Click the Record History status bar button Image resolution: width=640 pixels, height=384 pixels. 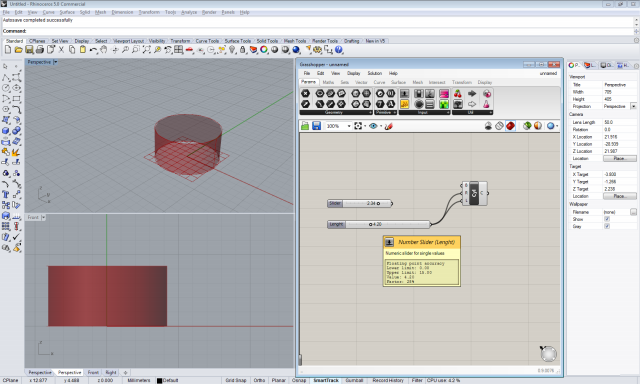[388, 380]
